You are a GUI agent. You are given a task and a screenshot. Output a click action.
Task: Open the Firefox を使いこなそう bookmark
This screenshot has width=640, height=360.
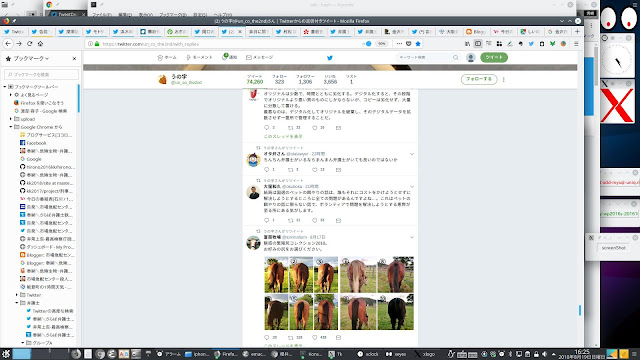point(39,103)
